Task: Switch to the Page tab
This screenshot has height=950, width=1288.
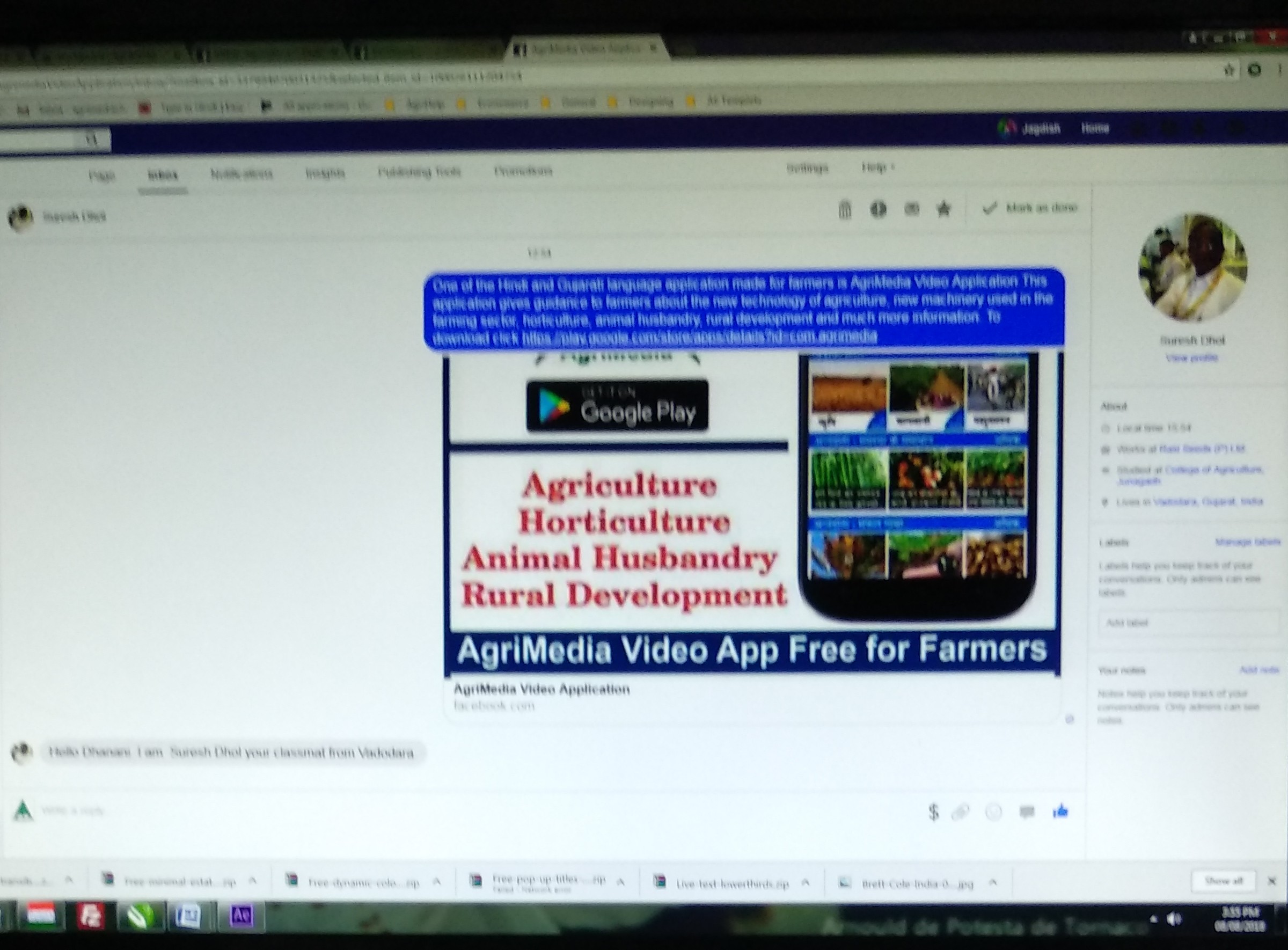Action: [x=102, y=176]
